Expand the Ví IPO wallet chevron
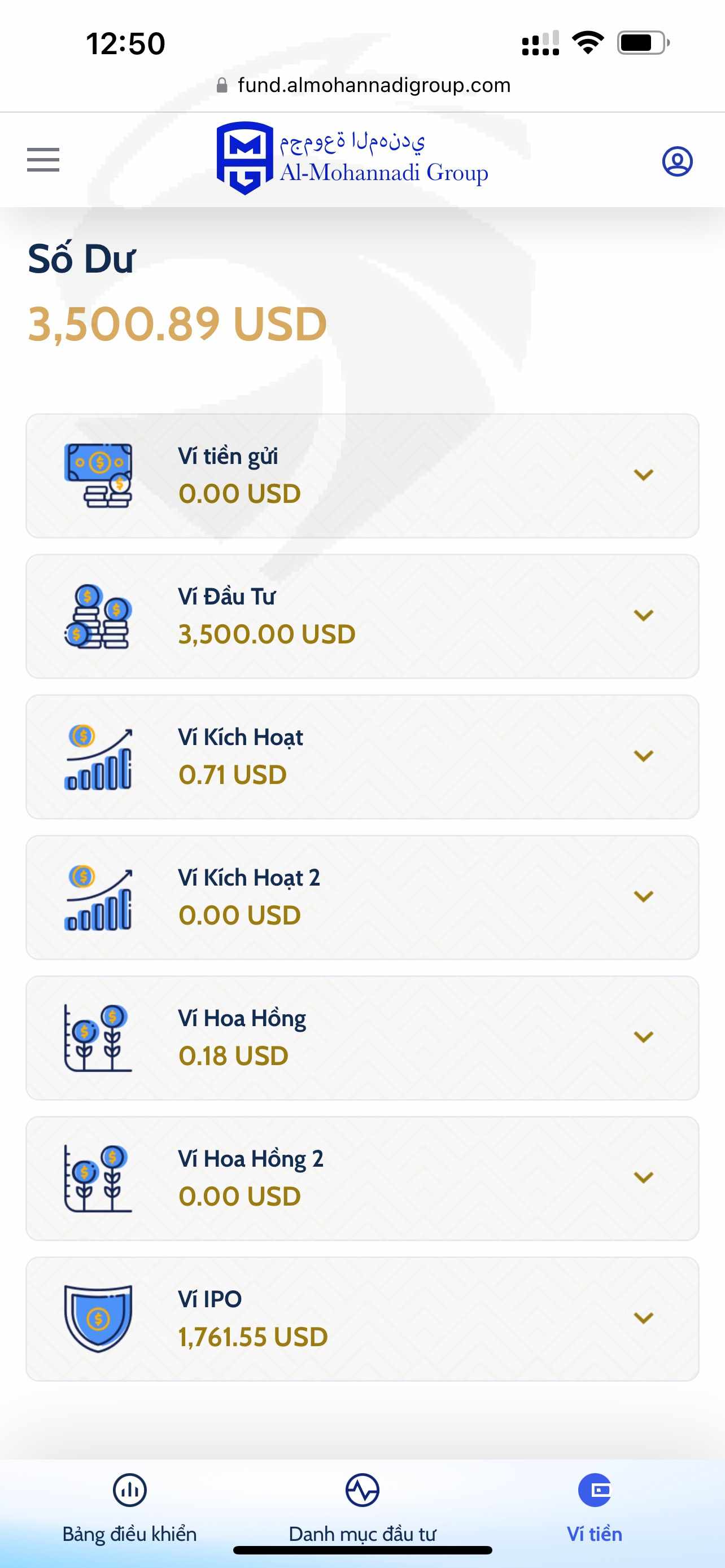Viewport: 725px width, 1568px height. click(644, 1318)
